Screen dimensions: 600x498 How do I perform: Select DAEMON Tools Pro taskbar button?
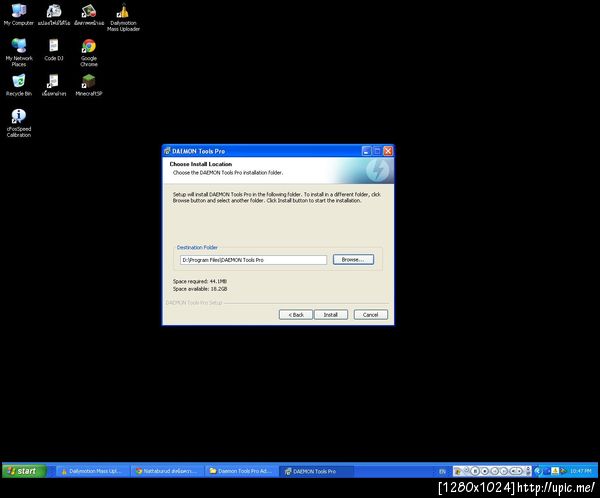[316, 471]
